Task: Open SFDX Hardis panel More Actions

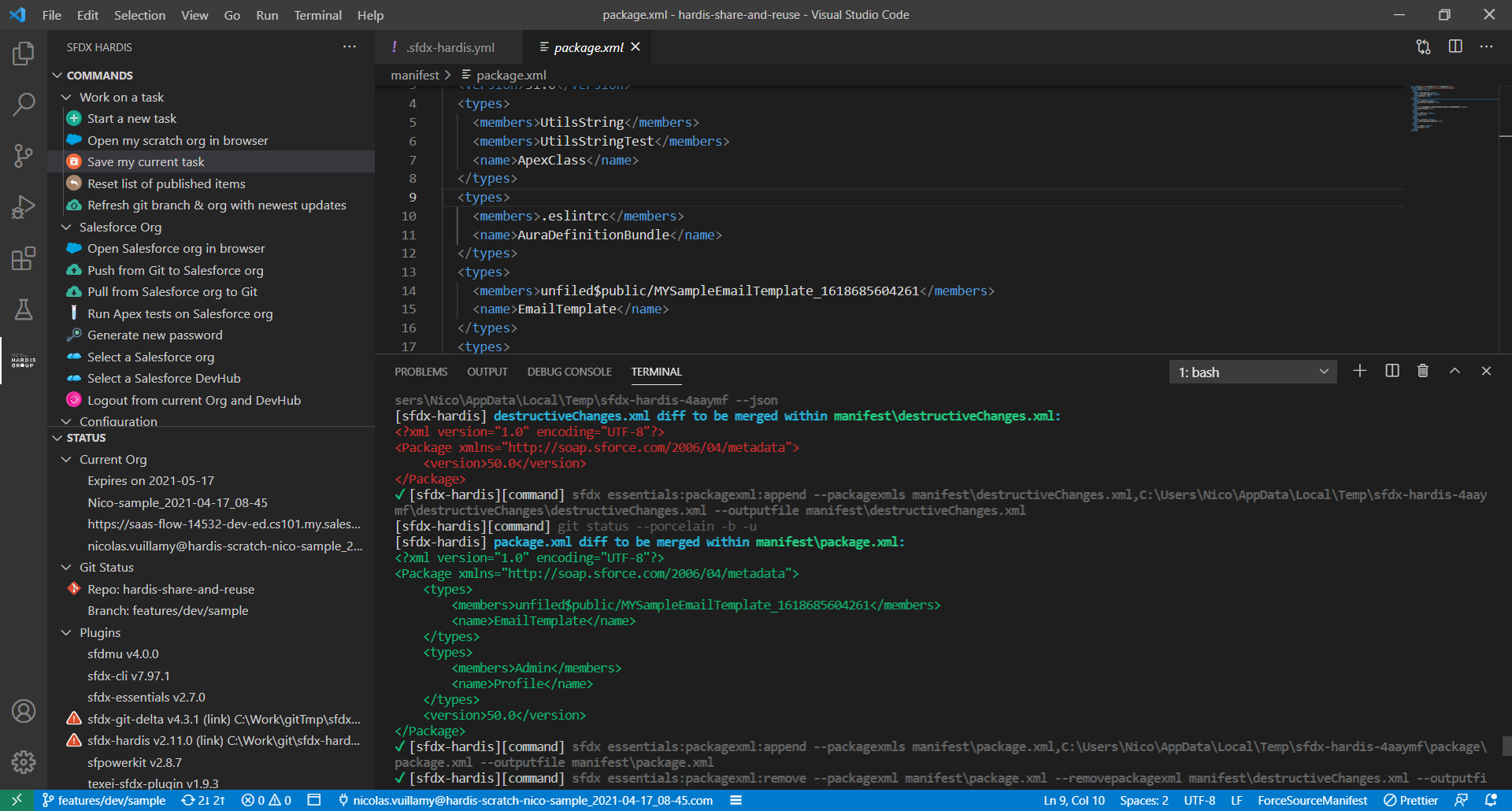Action: (x=350, y=47)
